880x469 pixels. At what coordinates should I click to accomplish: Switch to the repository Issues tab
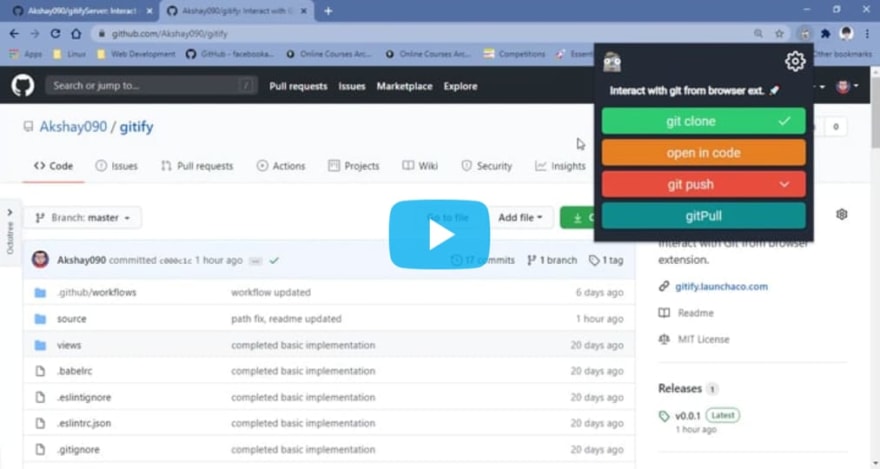click(116, 166)
